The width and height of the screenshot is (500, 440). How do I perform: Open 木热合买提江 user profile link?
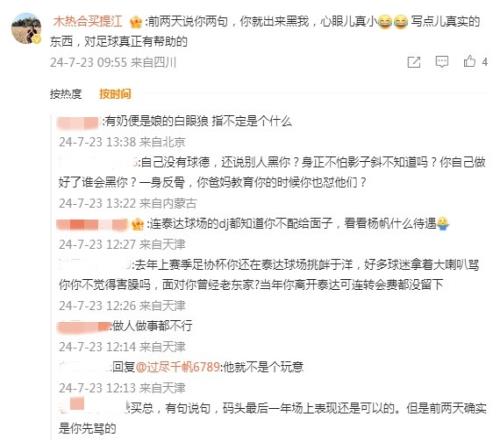click(x=88, y=22)
